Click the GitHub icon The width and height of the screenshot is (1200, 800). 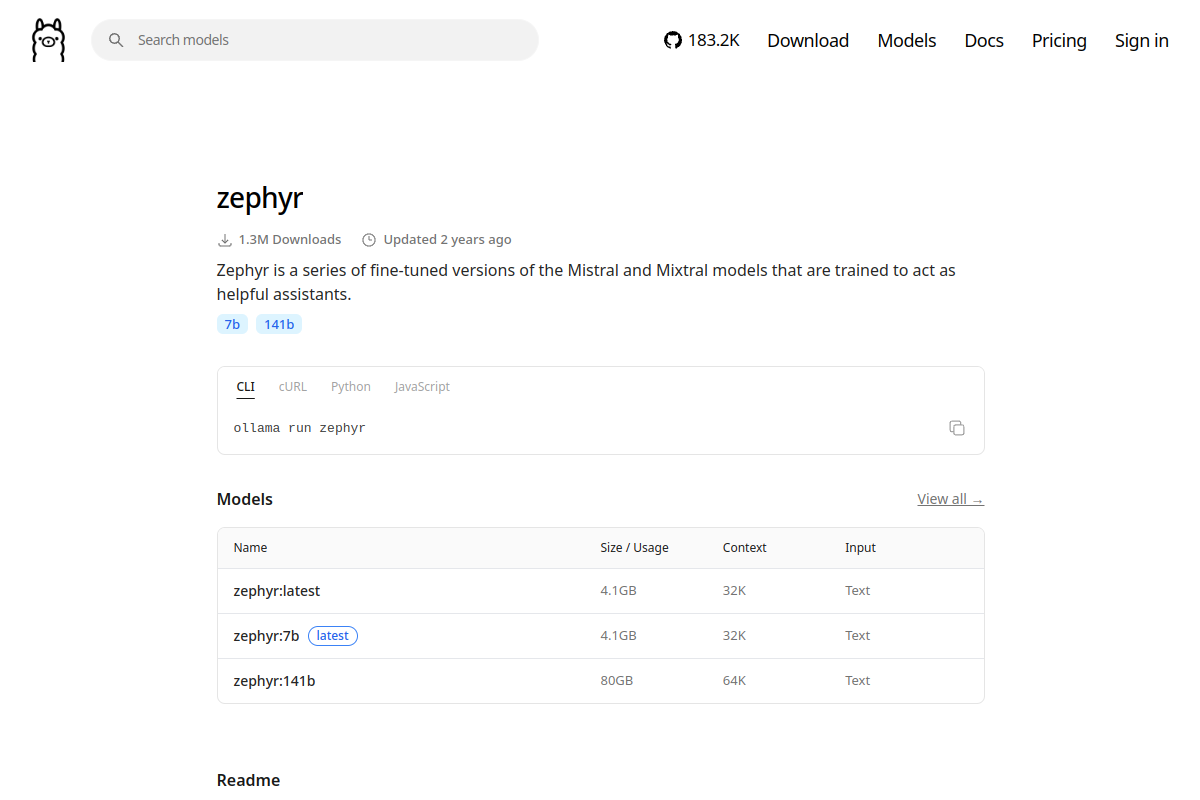click(673, 40)
